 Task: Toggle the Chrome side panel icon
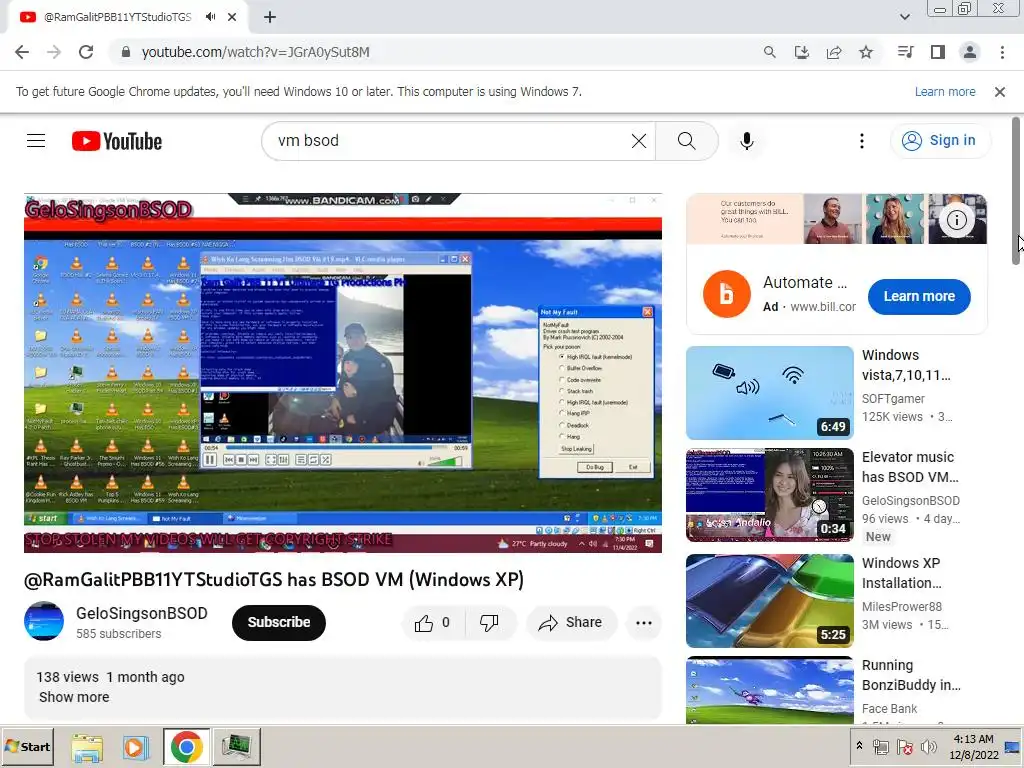(938, 52)
